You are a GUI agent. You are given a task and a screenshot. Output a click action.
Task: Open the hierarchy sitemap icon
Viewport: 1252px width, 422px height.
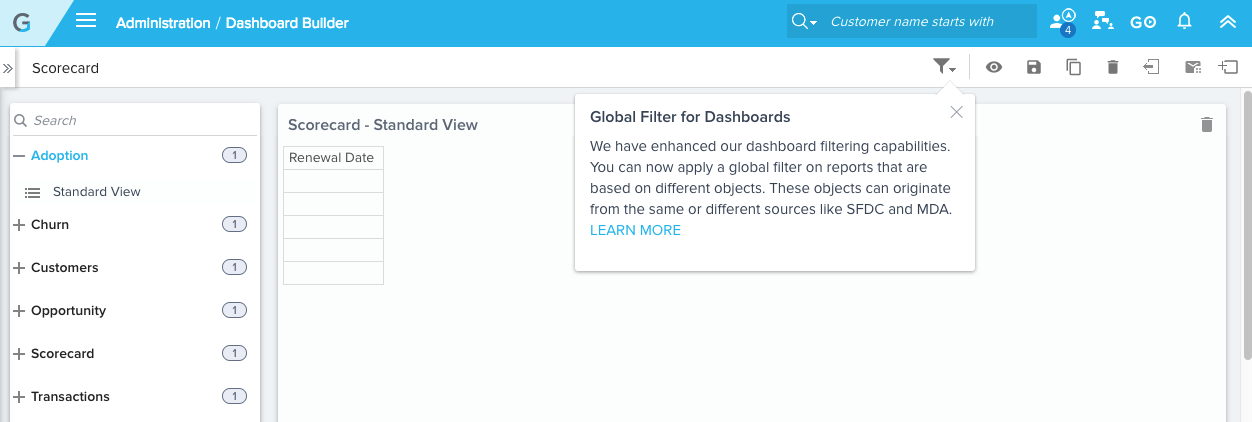pyautogui.click(x=1103, y=21)
